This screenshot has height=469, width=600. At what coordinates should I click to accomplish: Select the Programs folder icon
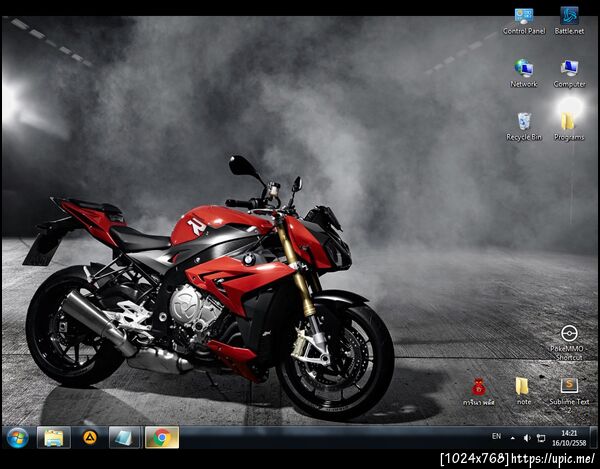click(569, 127)
